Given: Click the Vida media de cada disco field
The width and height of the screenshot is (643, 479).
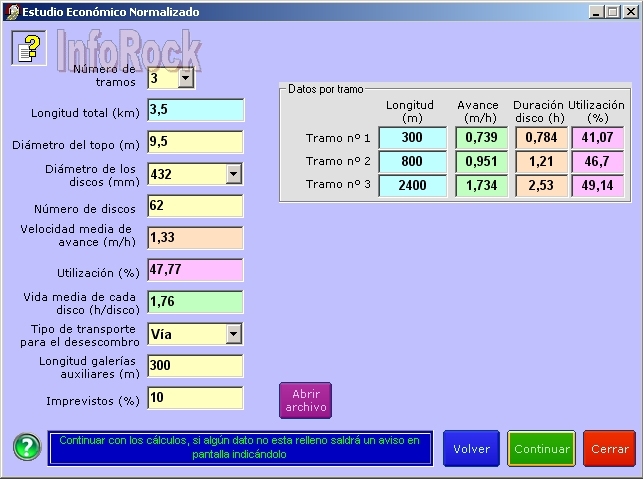Looking at the screenshot, I should pos(195,302).
